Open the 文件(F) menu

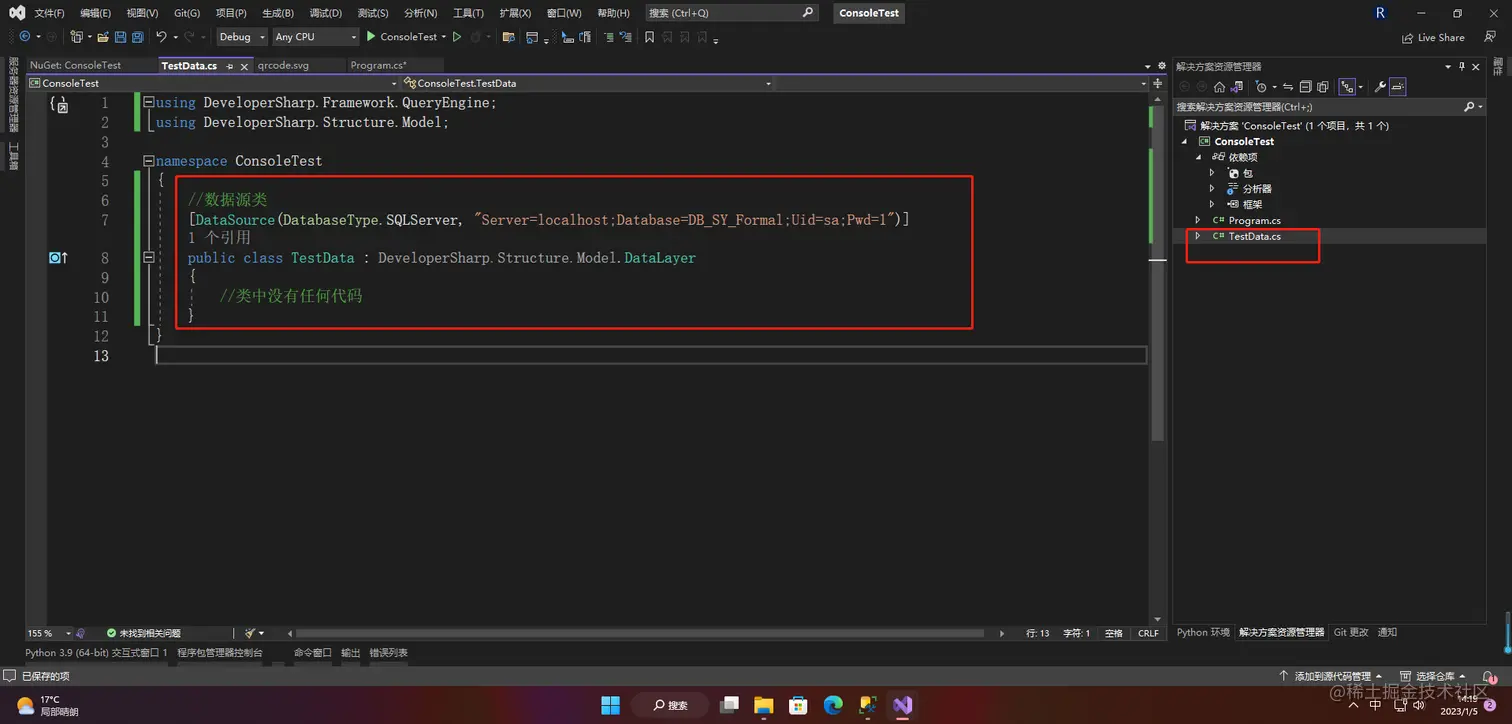pos(49,13)
